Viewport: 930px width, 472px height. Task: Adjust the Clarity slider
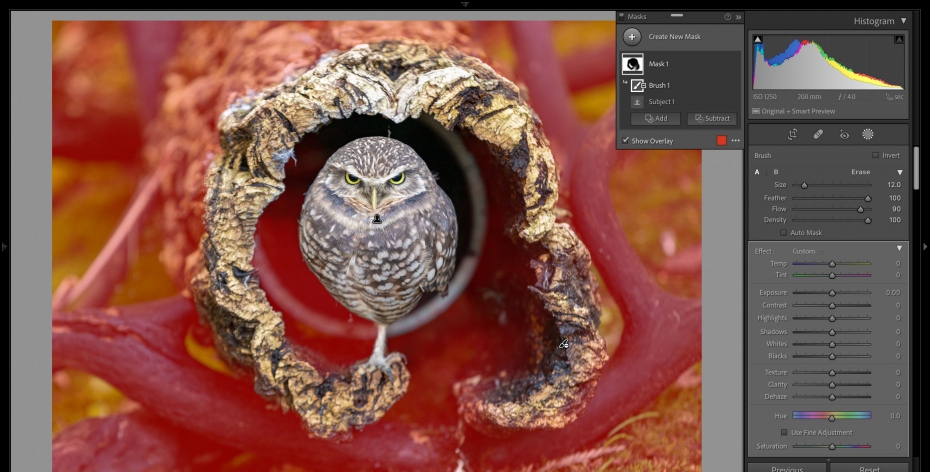pyautogui.click(x=832, y=385)
